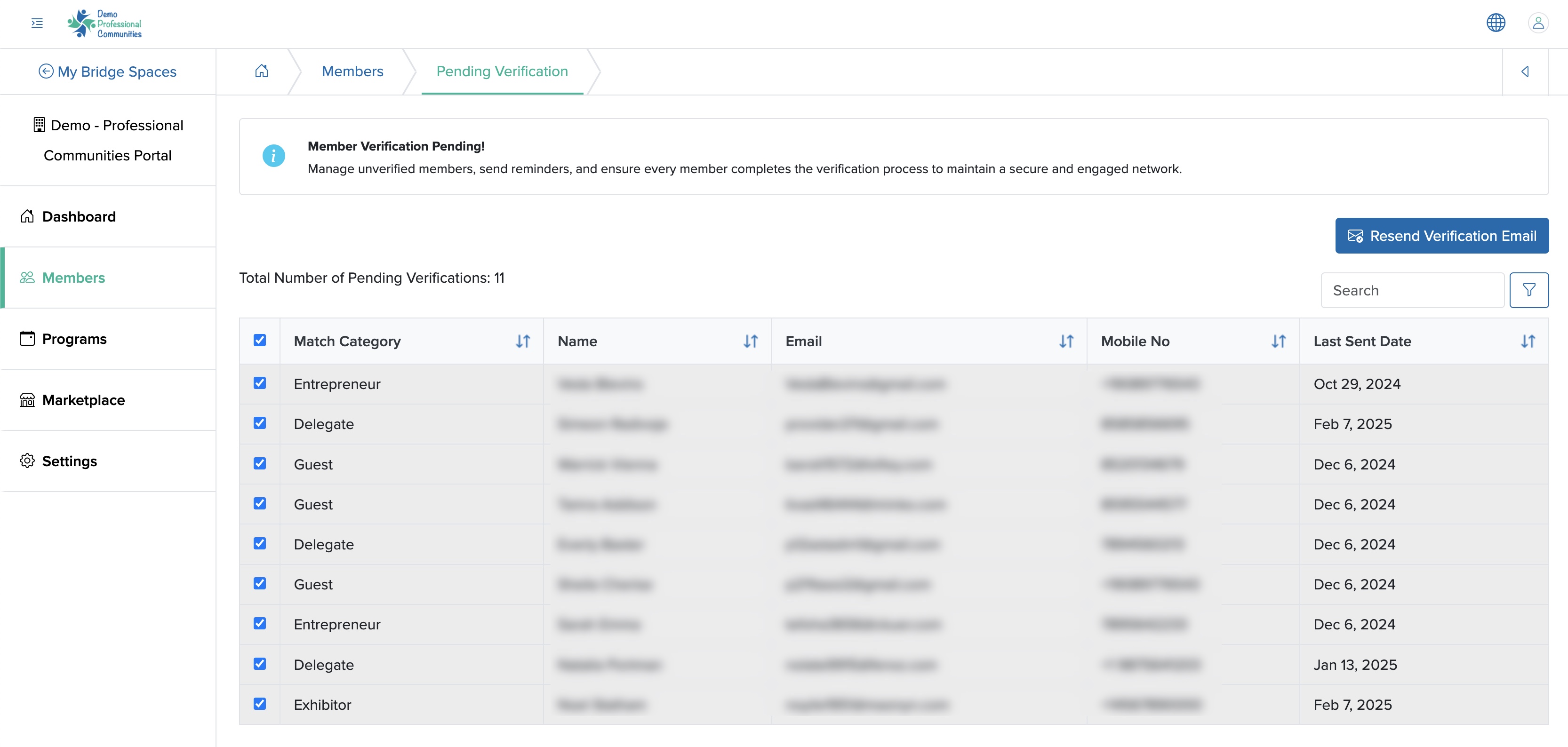The height and width of the screenshot is (747, 1568).
Task: Open the language globe icon
Action: coord(1496,23)
